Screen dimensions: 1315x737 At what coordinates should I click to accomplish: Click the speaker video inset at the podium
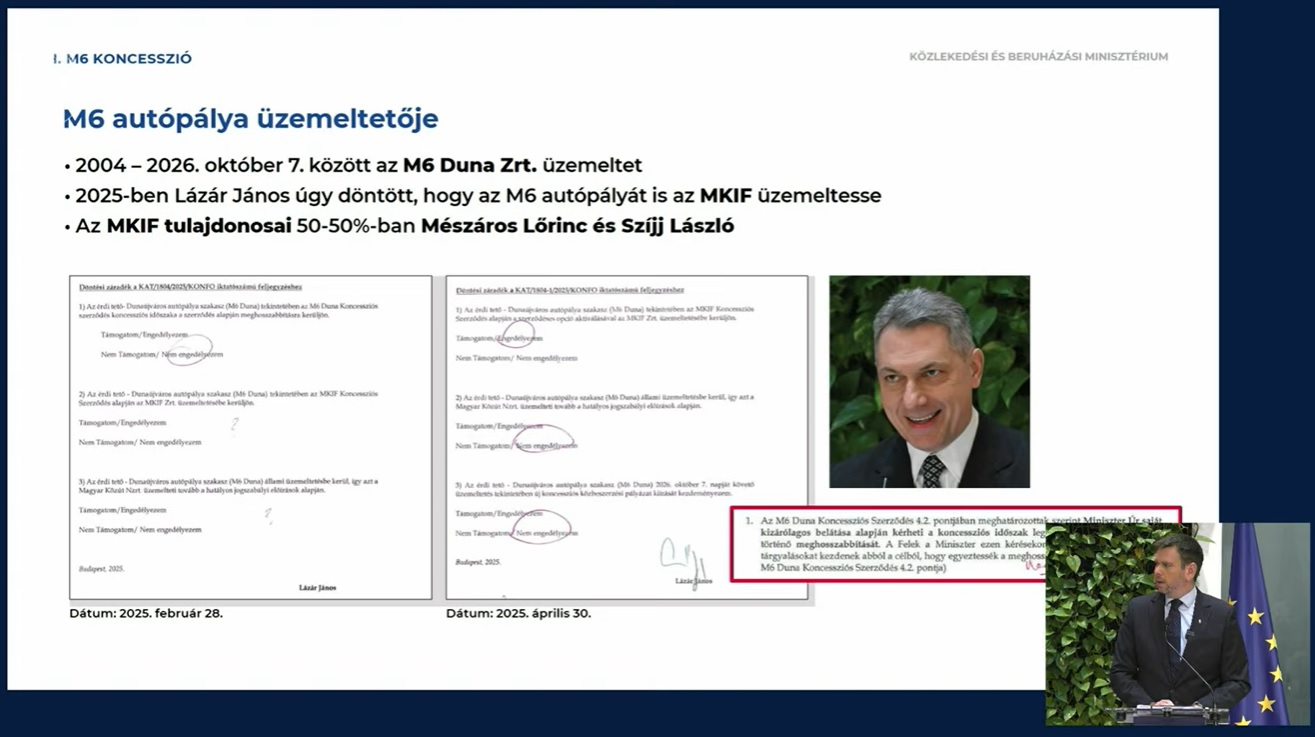(x=1179, y=624)
